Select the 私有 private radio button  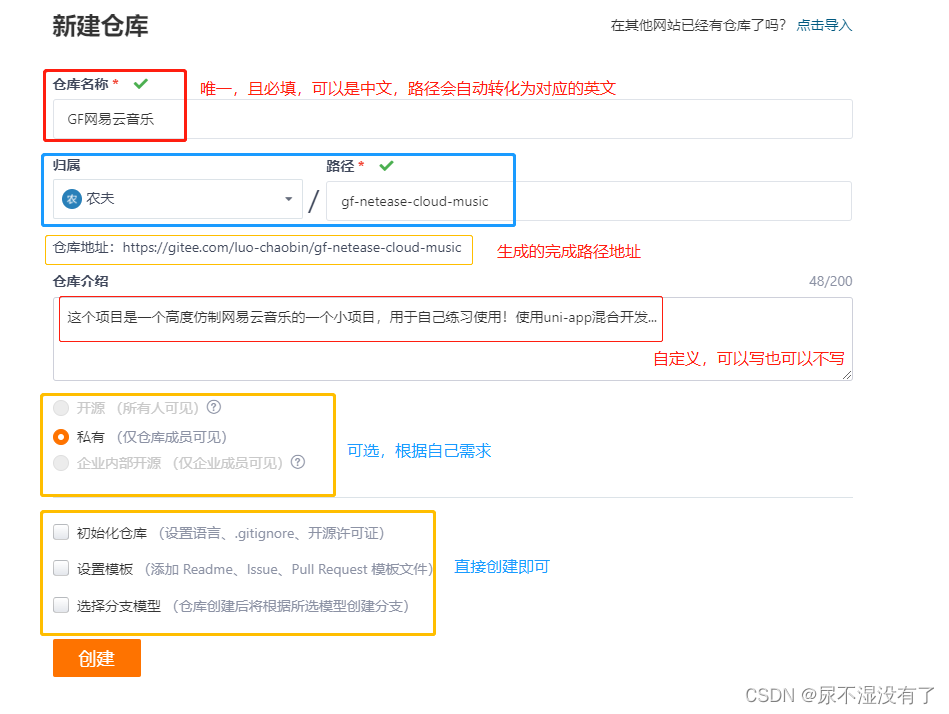pyautogui.click(x=61, y=437)
